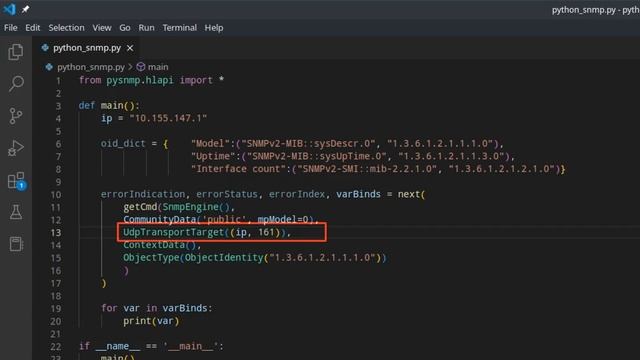Click the main symbol icon in breadcrumb
Screen dimensions: 640x360
point(141,67)
